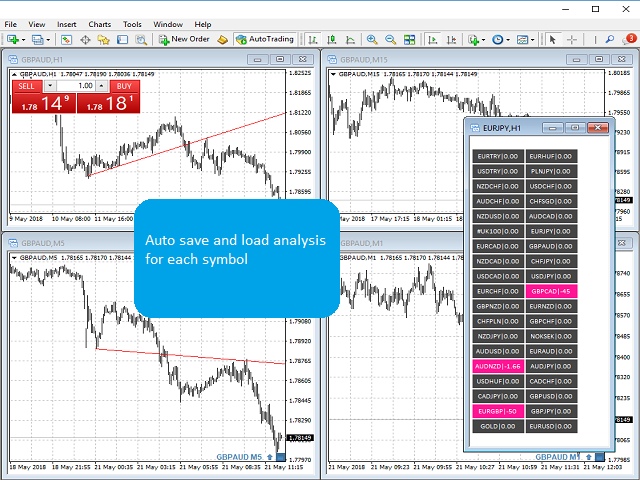Toggle one-click trading triangle on GBPAUD,M15
640x480 pixels.
coord(333,74)
